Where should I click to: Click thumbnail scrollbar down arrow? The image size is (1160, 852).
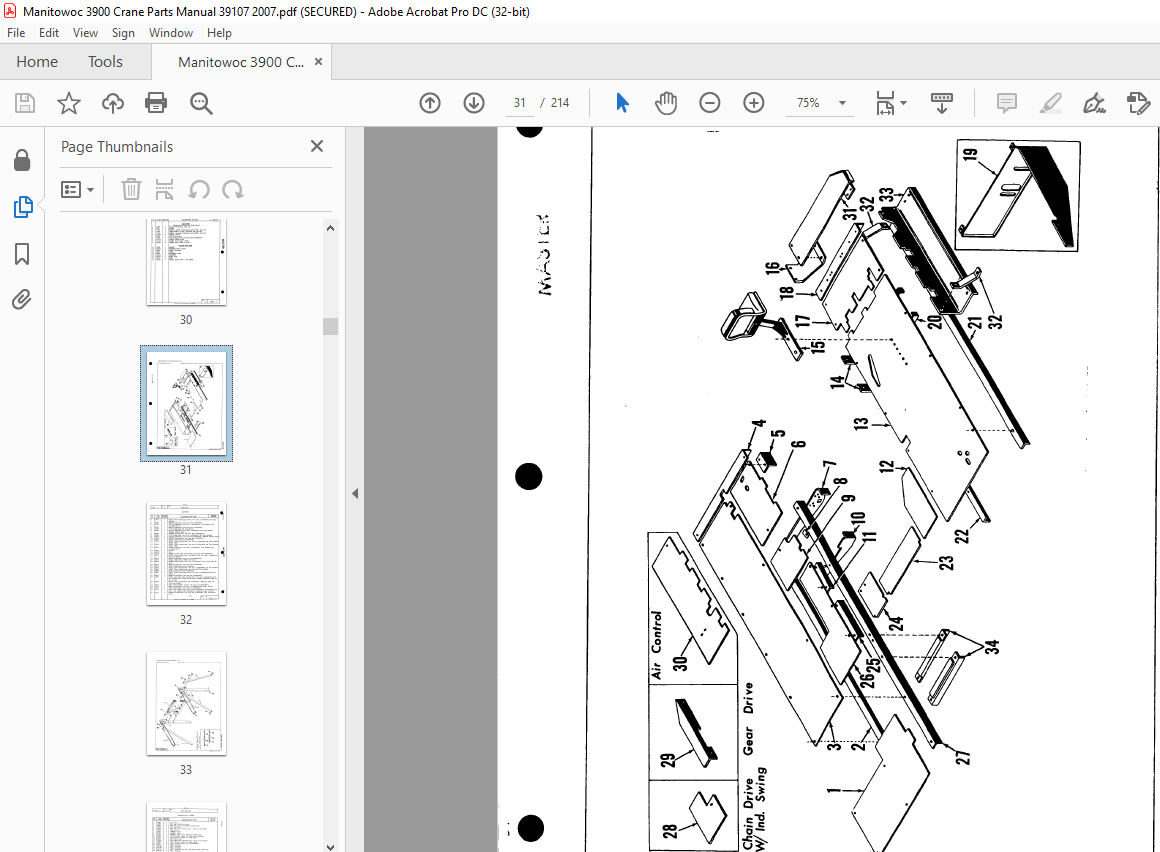pyautogui.click(x=331, y=847)
